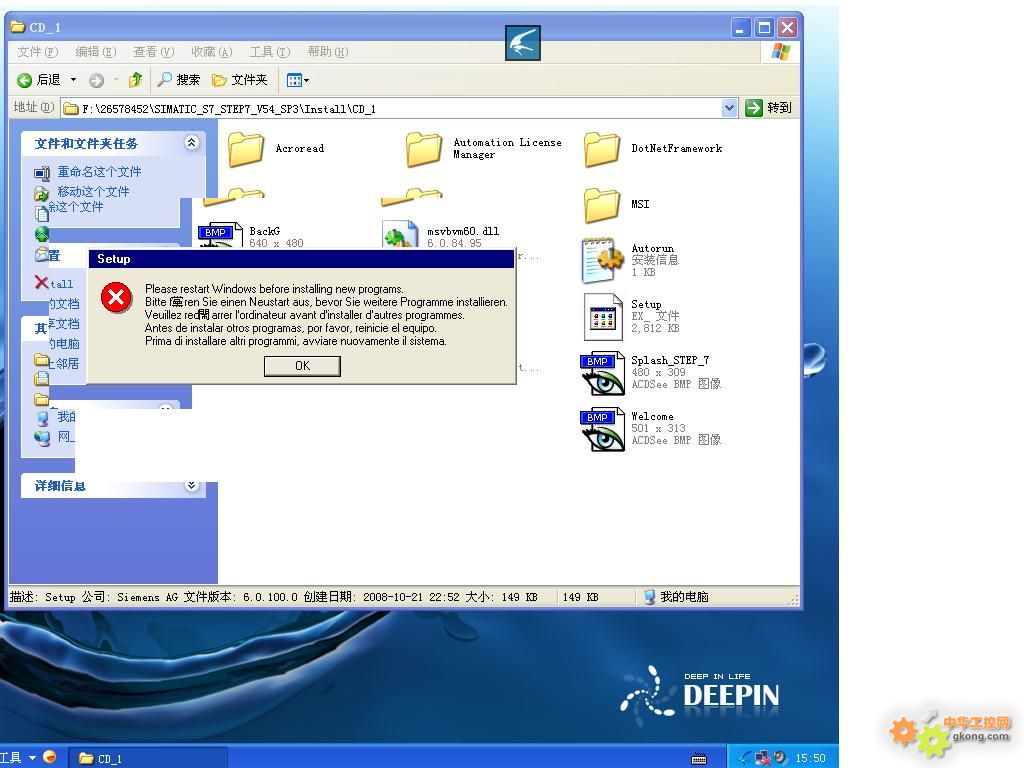Click the Forward arrow toolbar button
The image size is (1024, 768).
[x=96, y=80]
